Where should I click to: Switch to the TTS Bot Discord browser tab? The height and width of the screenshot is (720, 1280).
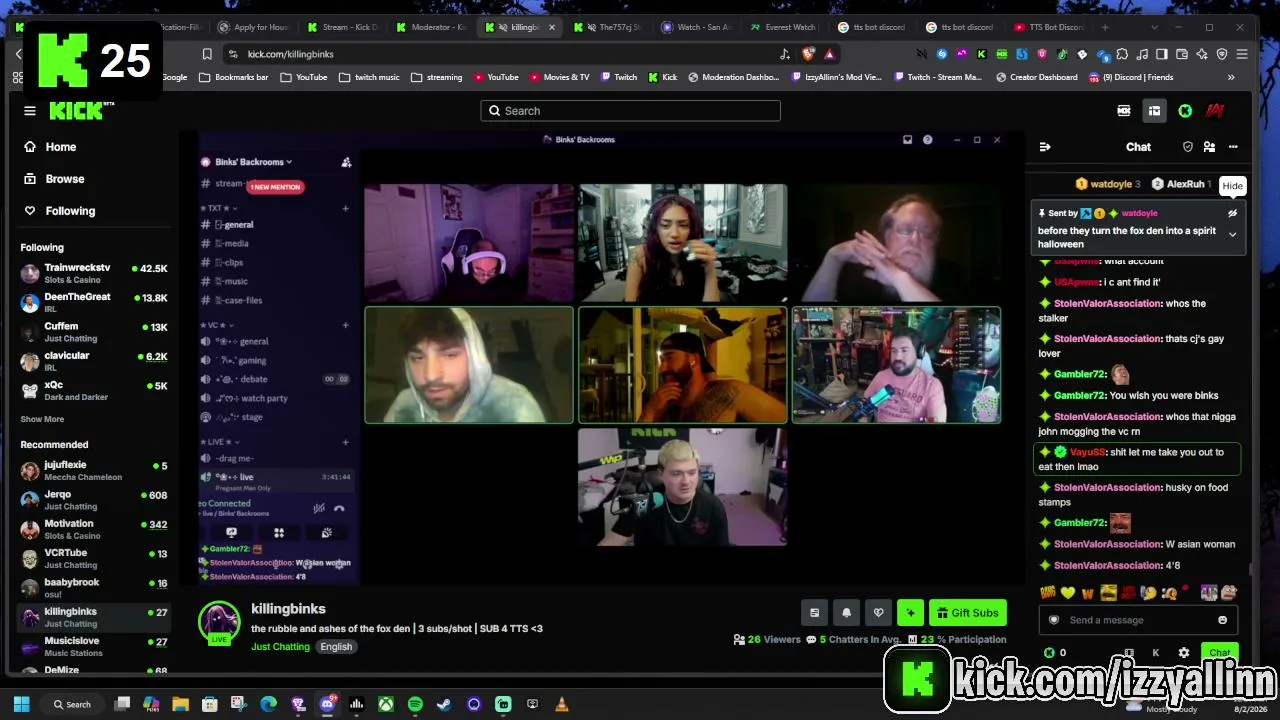(x=1050, y=27)
